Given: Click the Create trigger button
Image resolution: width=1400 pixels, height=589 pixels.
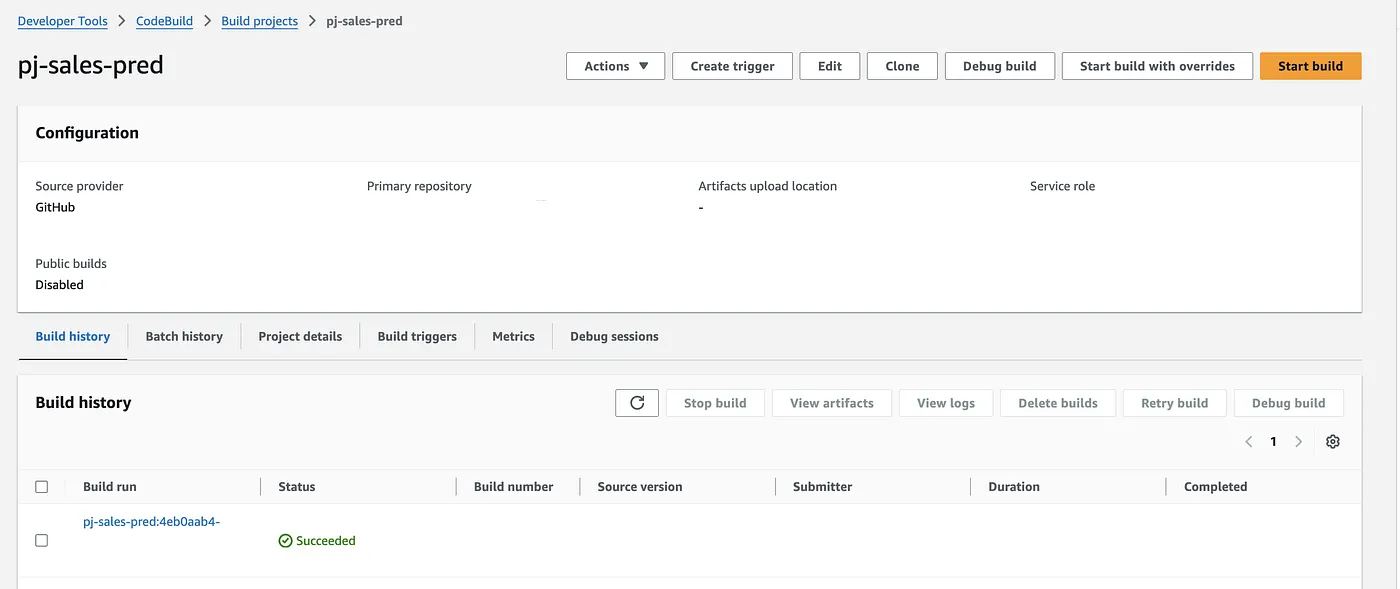Looking at the screenshot, I should click(732, 66).
